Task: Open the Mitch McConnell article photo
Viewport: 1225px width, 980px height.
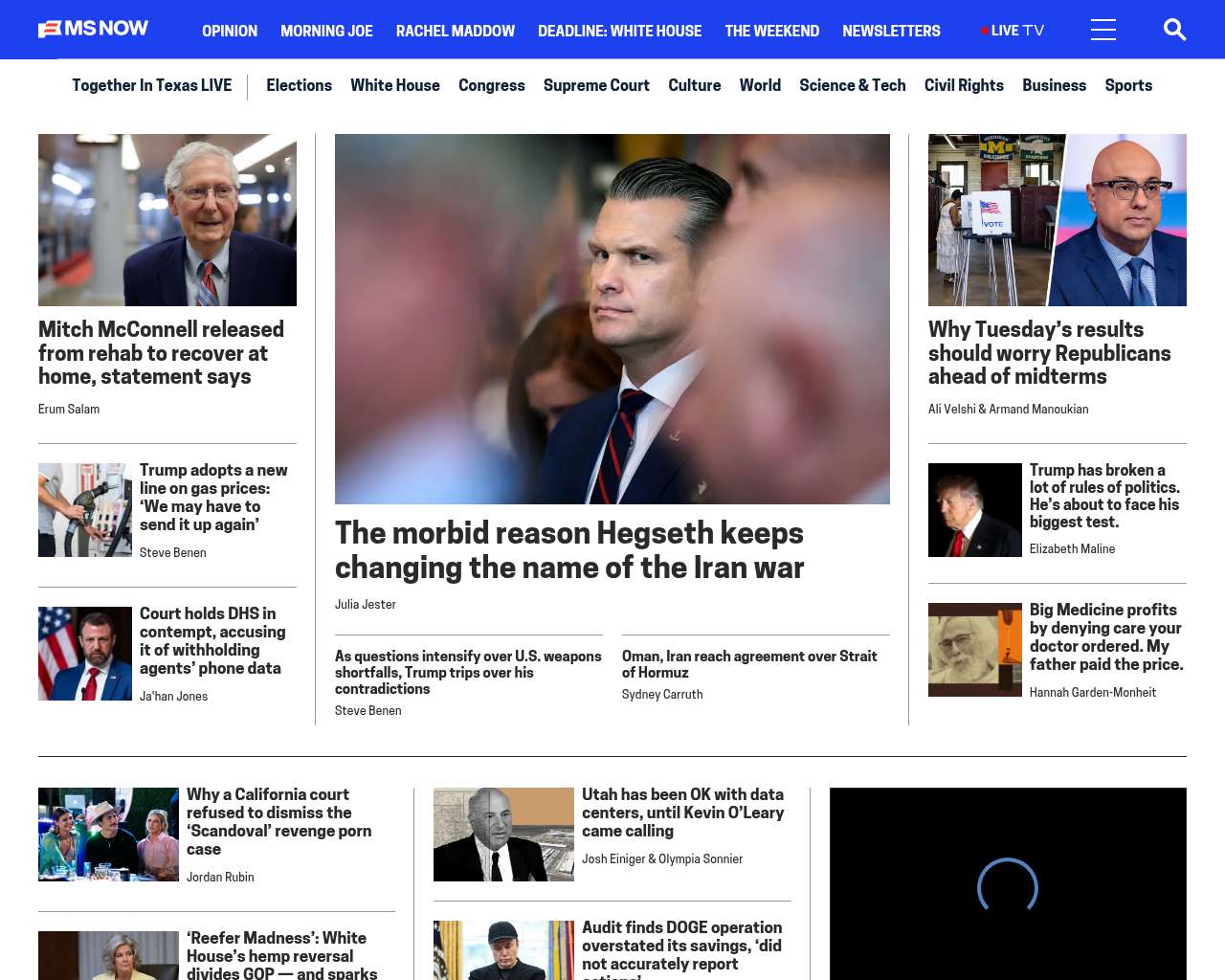Action: 167,220
